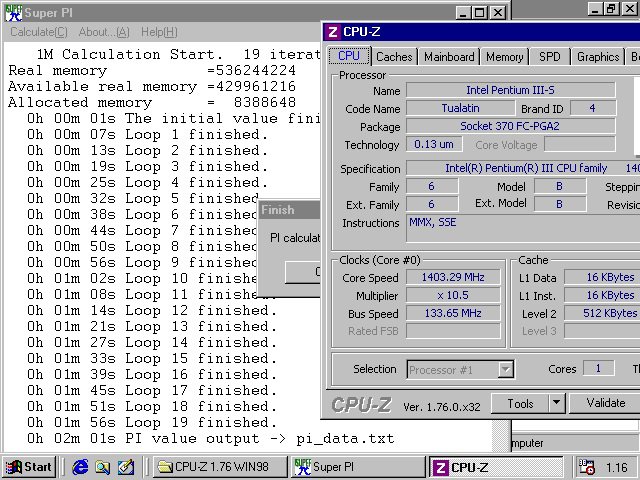This screenshot has height=480, width=640.
Task: Open the Processor #1 selection dropdown
Action: [x=506, y=370]
